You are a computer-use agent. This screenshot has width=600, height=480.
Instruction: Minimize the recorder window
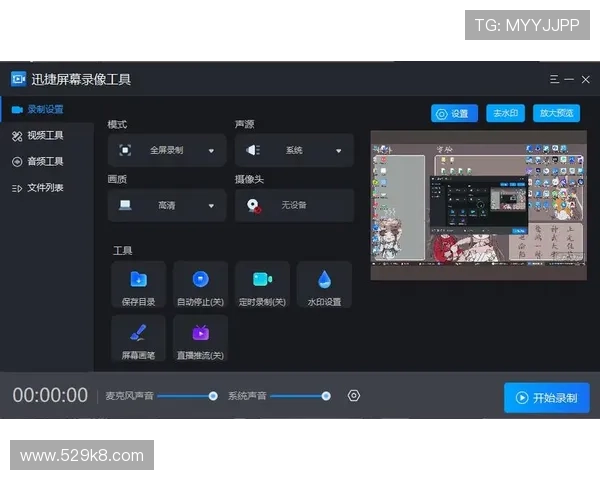pos(569,79)
